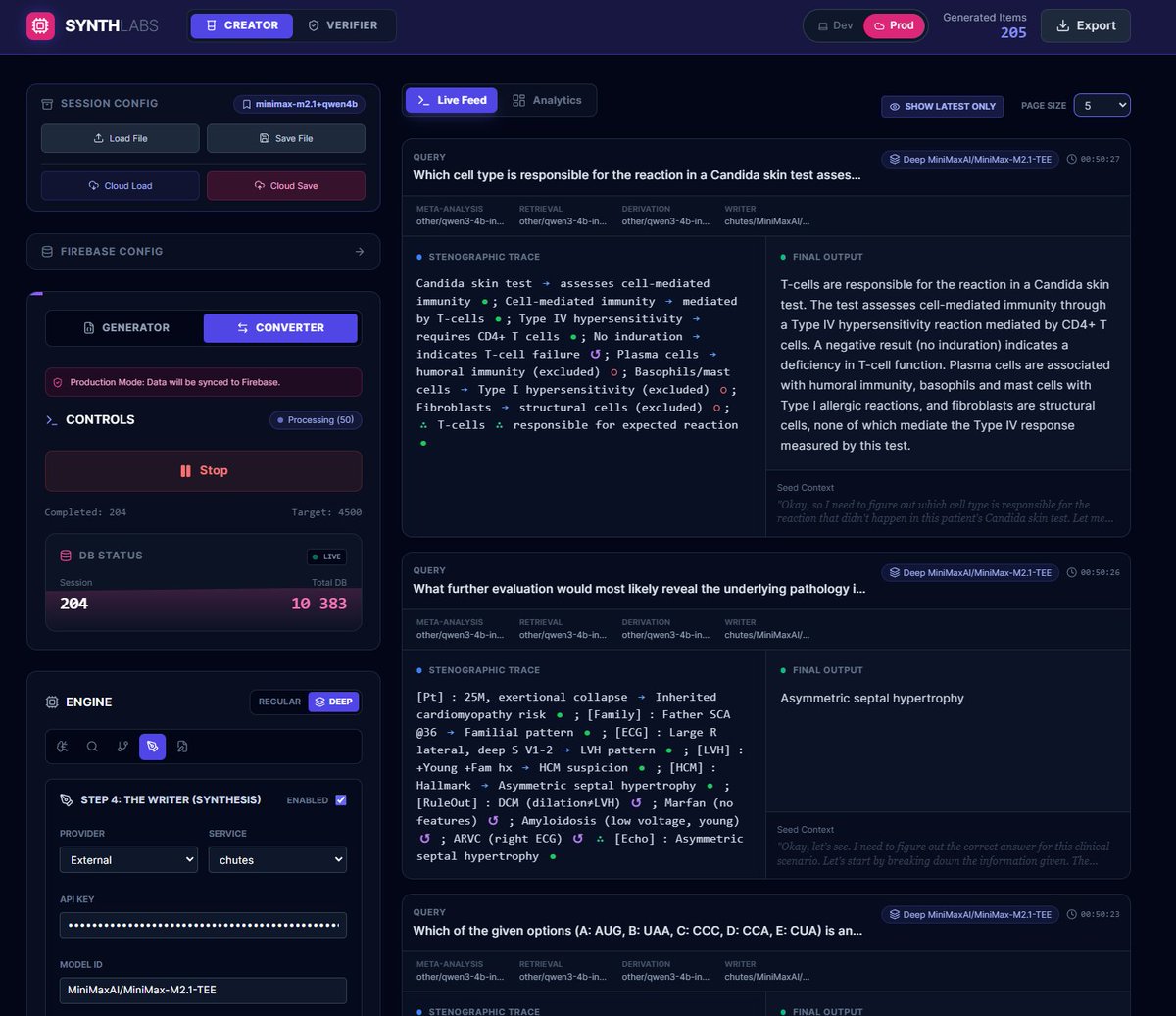Screen dimensions: 1176x1016
Task: Click the Session count 204
Action: point(73,604)
